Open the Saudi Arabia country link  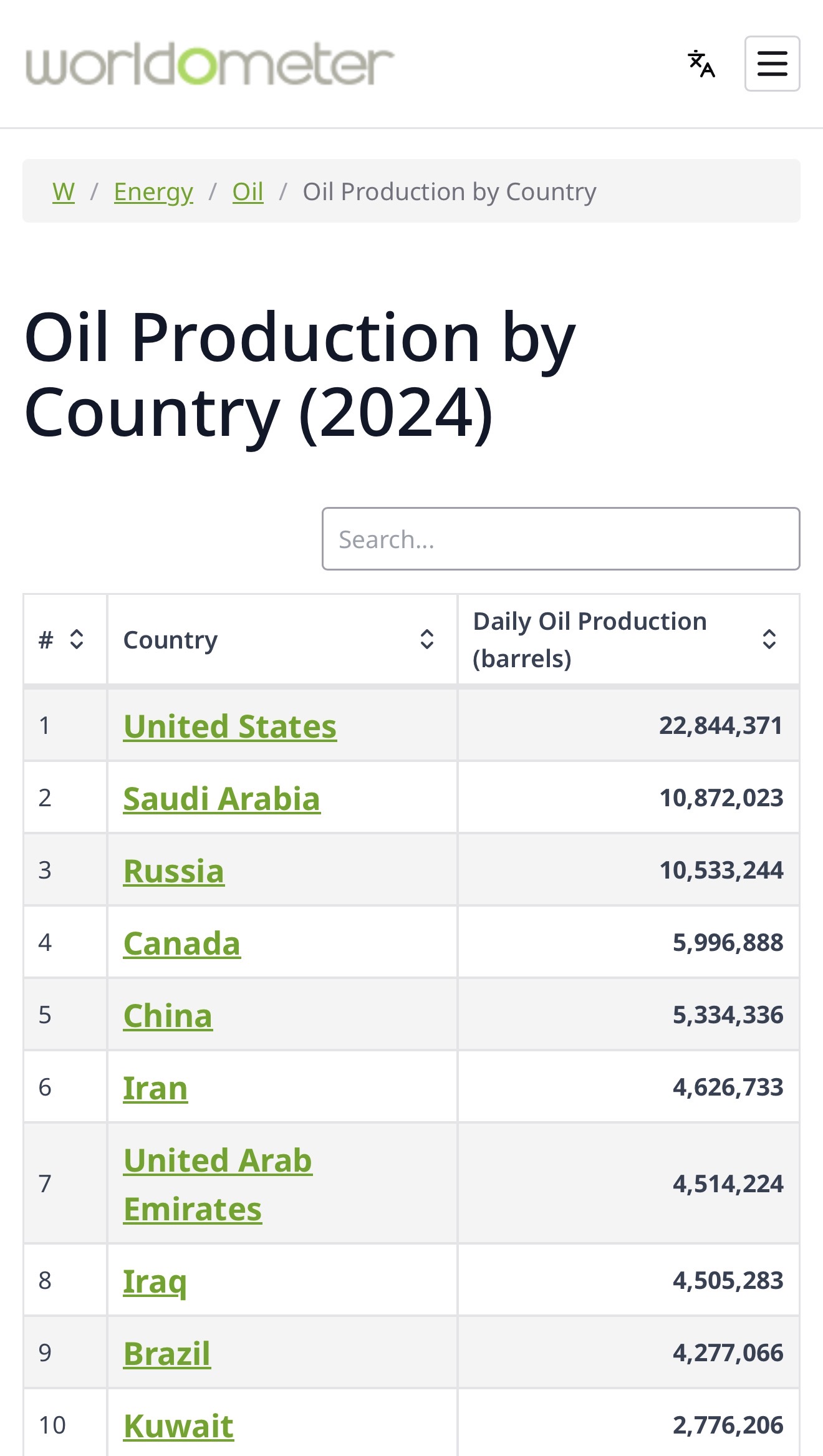222,798
